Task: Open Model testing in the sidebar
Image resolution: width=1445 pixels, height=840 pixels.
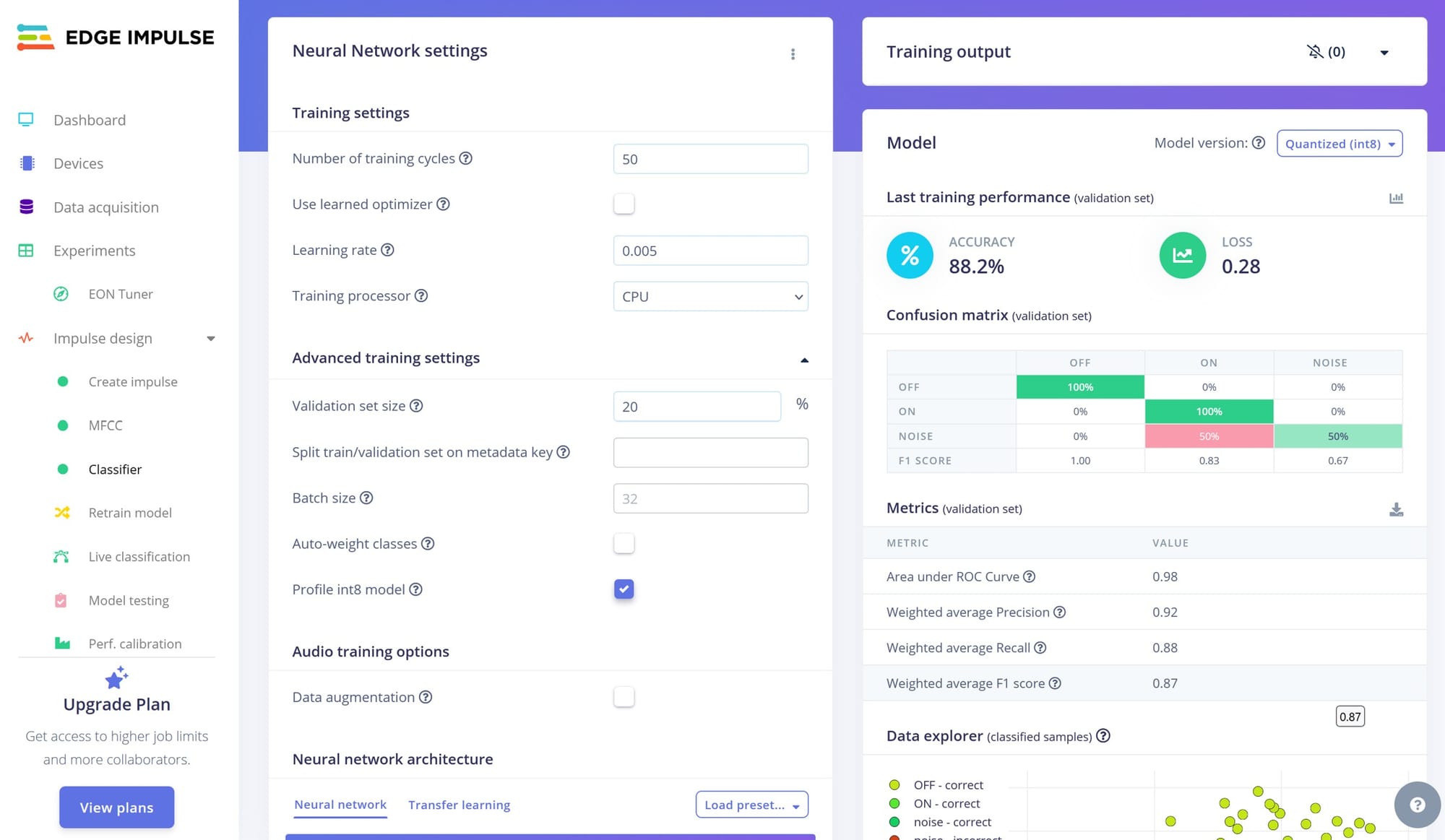Action: tap(129, 600)
